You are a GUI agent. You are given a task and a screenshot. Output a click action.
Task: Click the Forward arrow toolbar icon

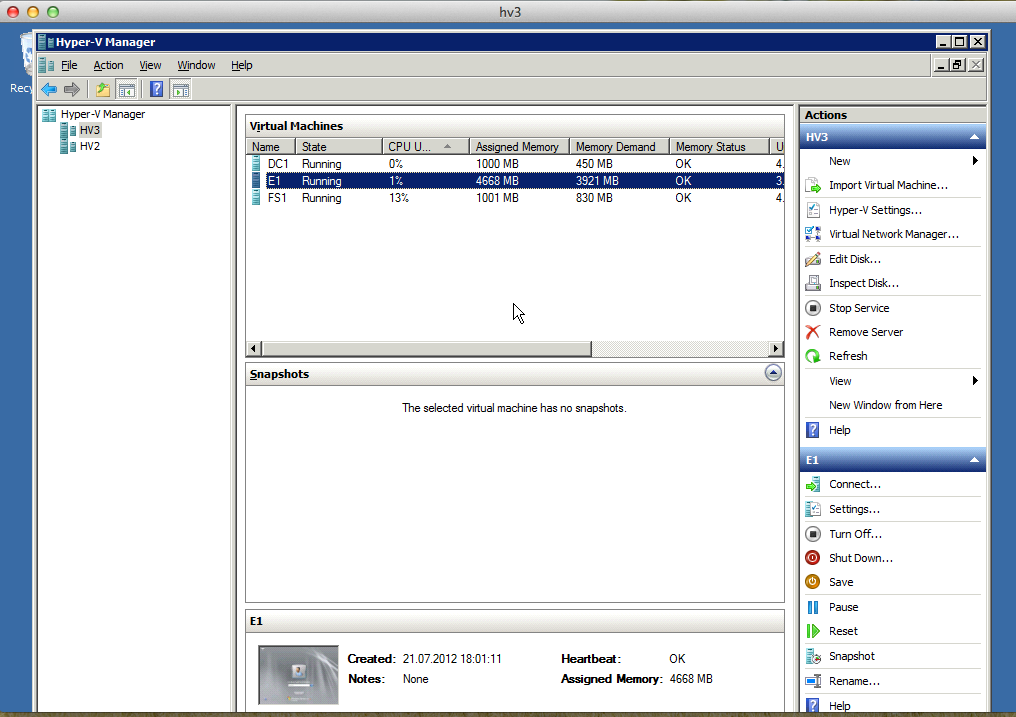[72, 89]
